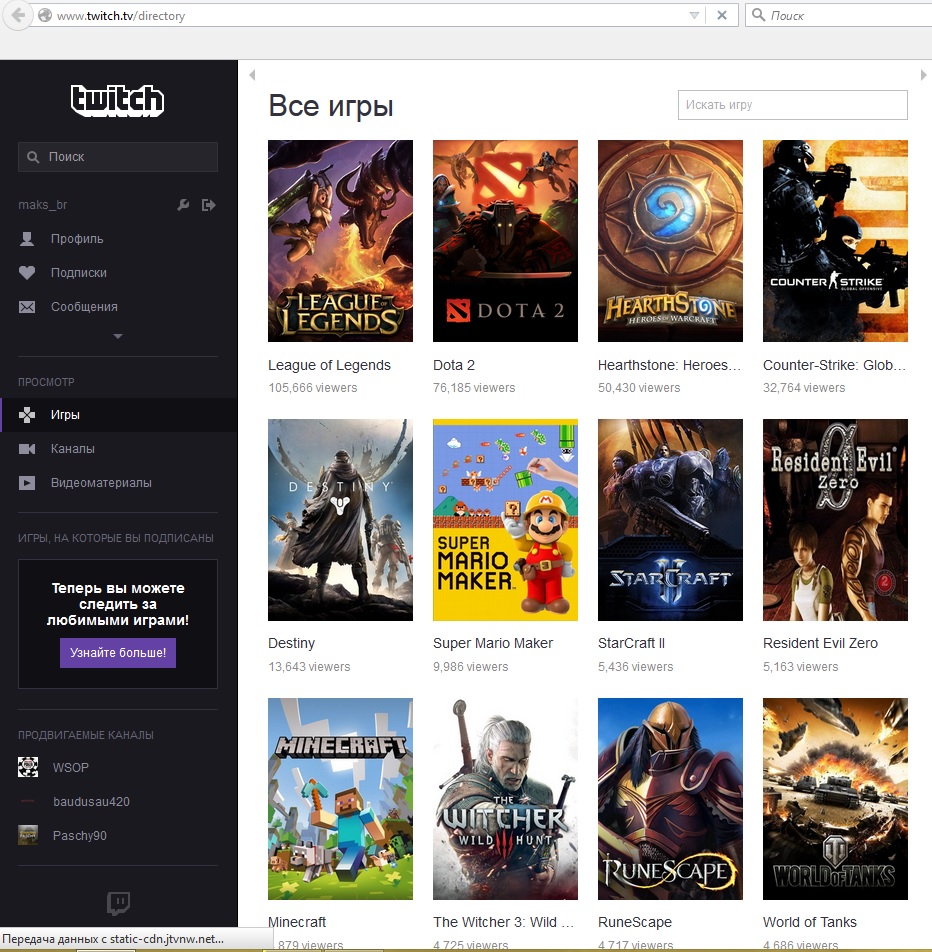Open the address bar history dropdown
This screenshot has height=952, width=932.
point(694,15)
